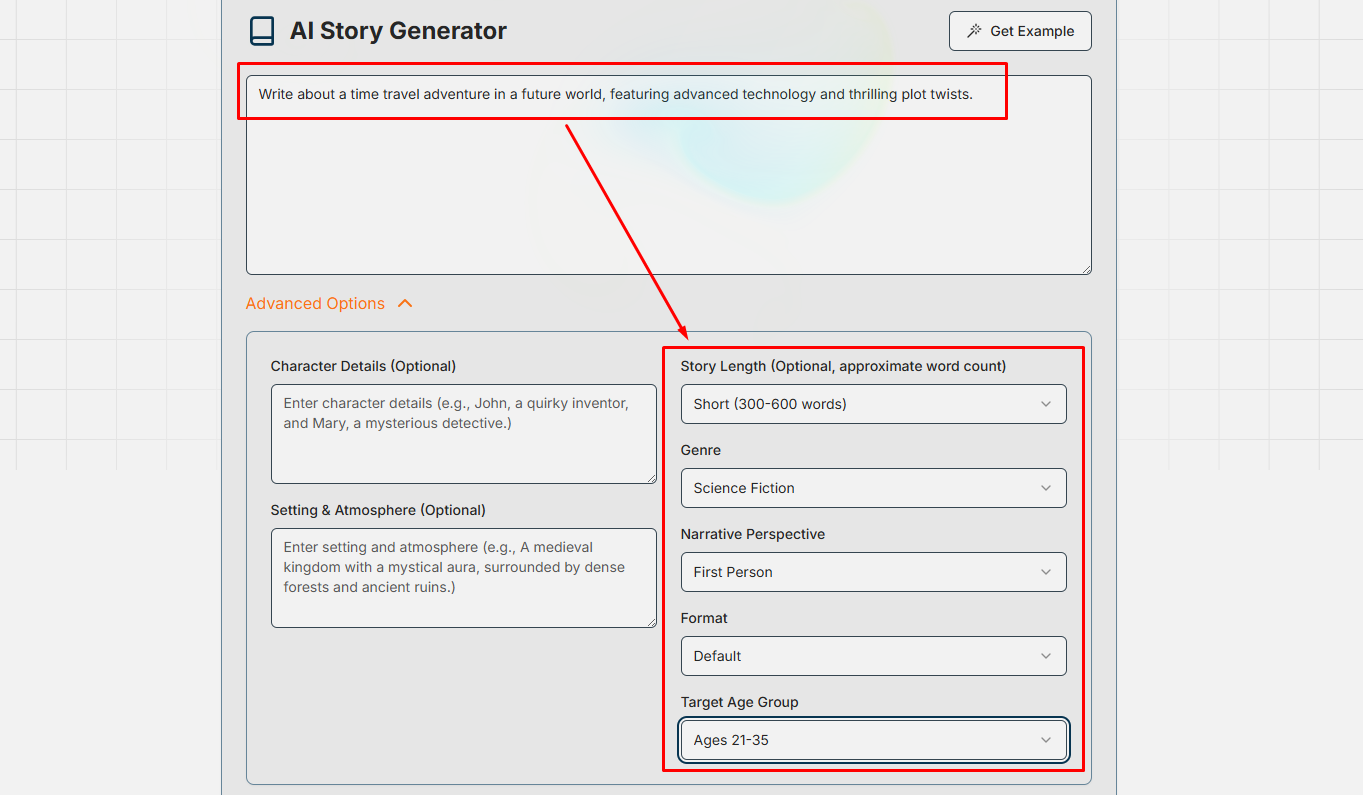Open the Format dropdown set to Default
The width and height of the screenshot is (1363, 795).
(873, 656)
